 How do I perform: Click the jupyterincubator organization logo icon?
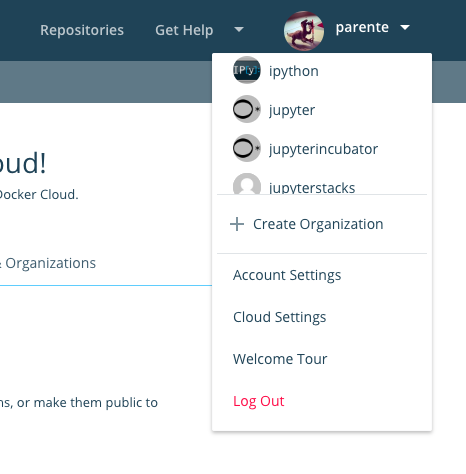click(x=247, y=148)
